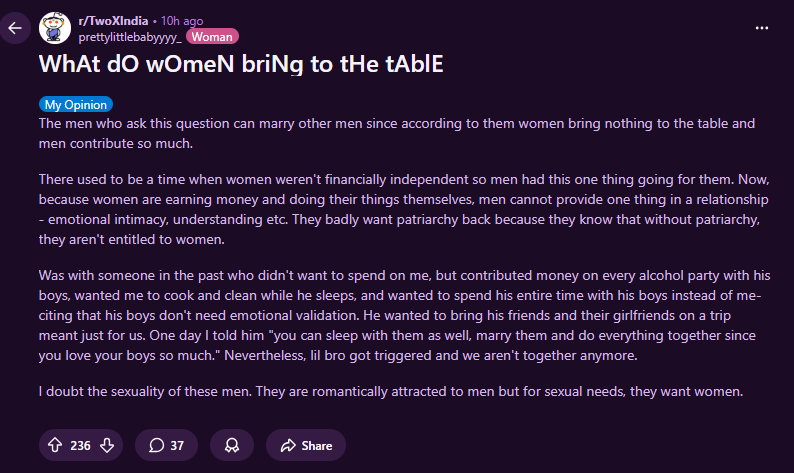This screenshot has width=794, height=473.
Task: Downvote this post
Action: click(x=106, y=445)
